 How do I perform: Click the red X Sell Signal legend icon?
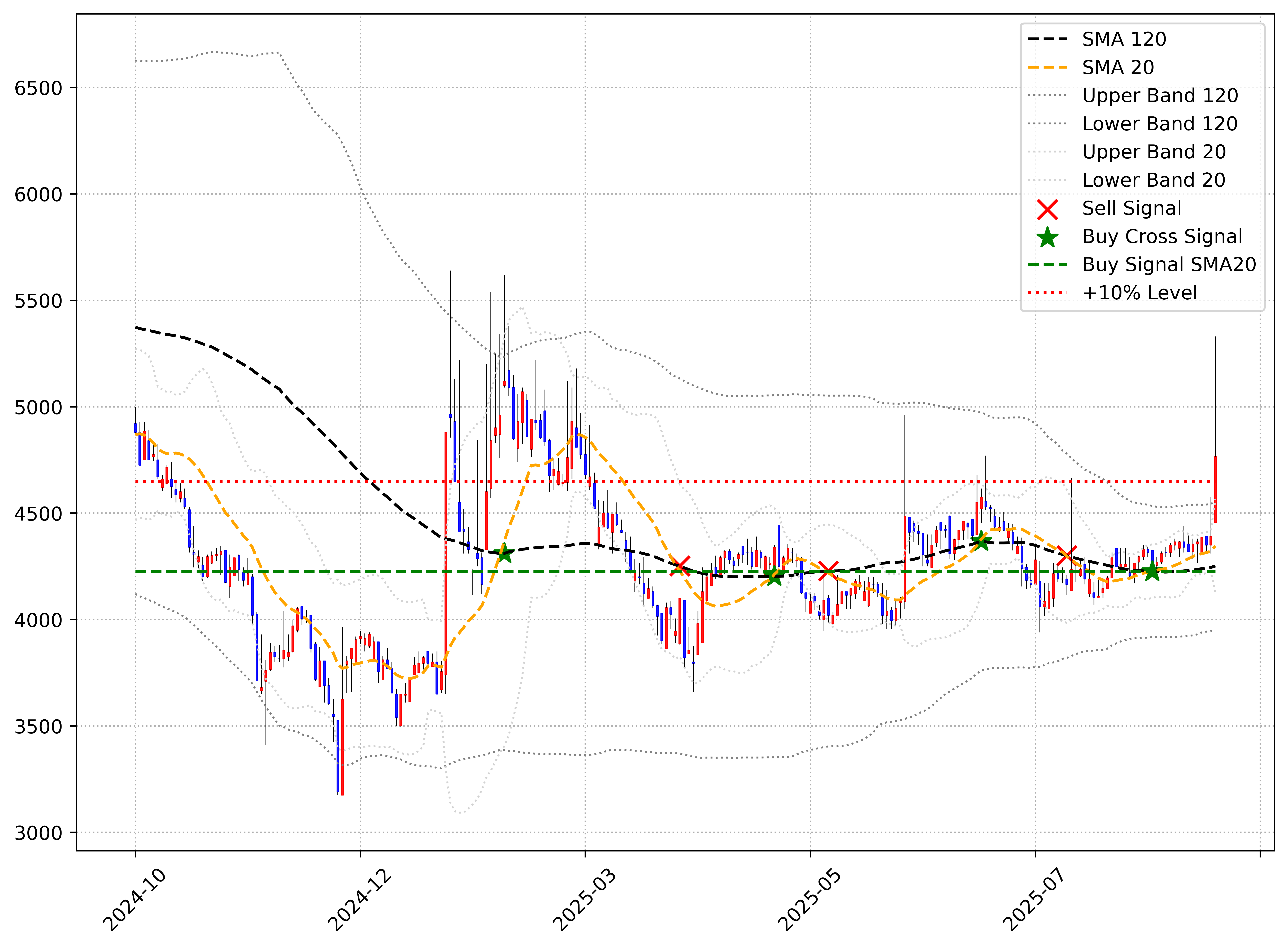[1047, 209]
